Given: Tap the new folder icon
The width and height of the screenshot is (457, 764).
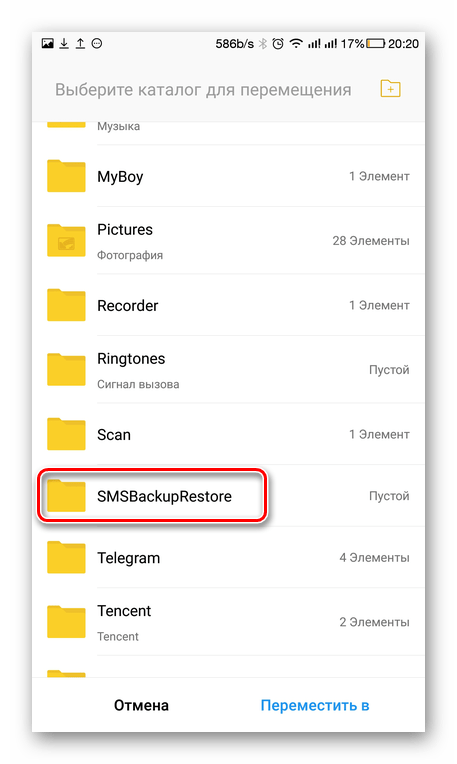Looking at the screenshot, I should (x=390, y=89).
